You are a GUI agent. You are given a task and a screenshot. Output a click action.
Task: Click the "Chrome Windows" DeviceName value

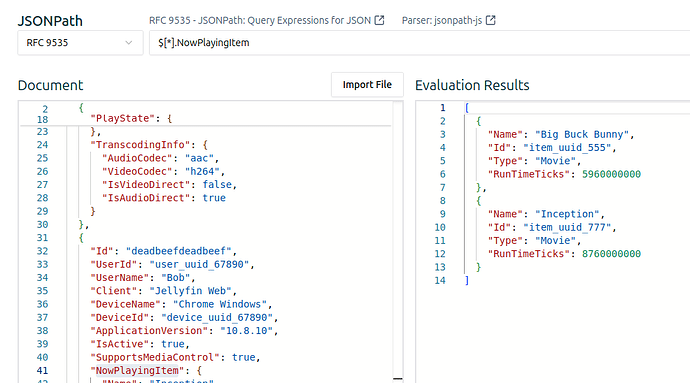[220, 304]
